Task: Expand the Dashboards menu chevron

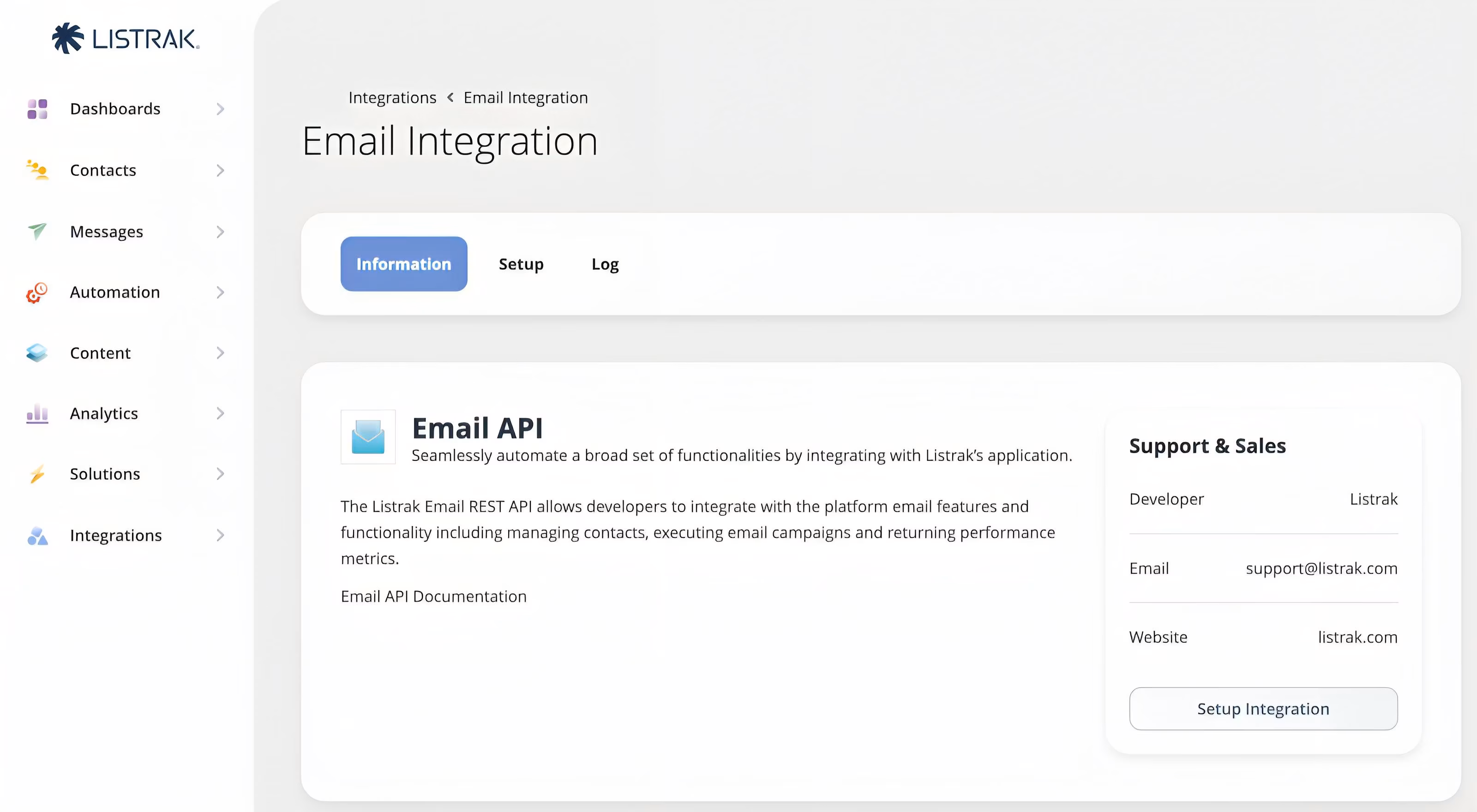Action: tap(220, 109)
